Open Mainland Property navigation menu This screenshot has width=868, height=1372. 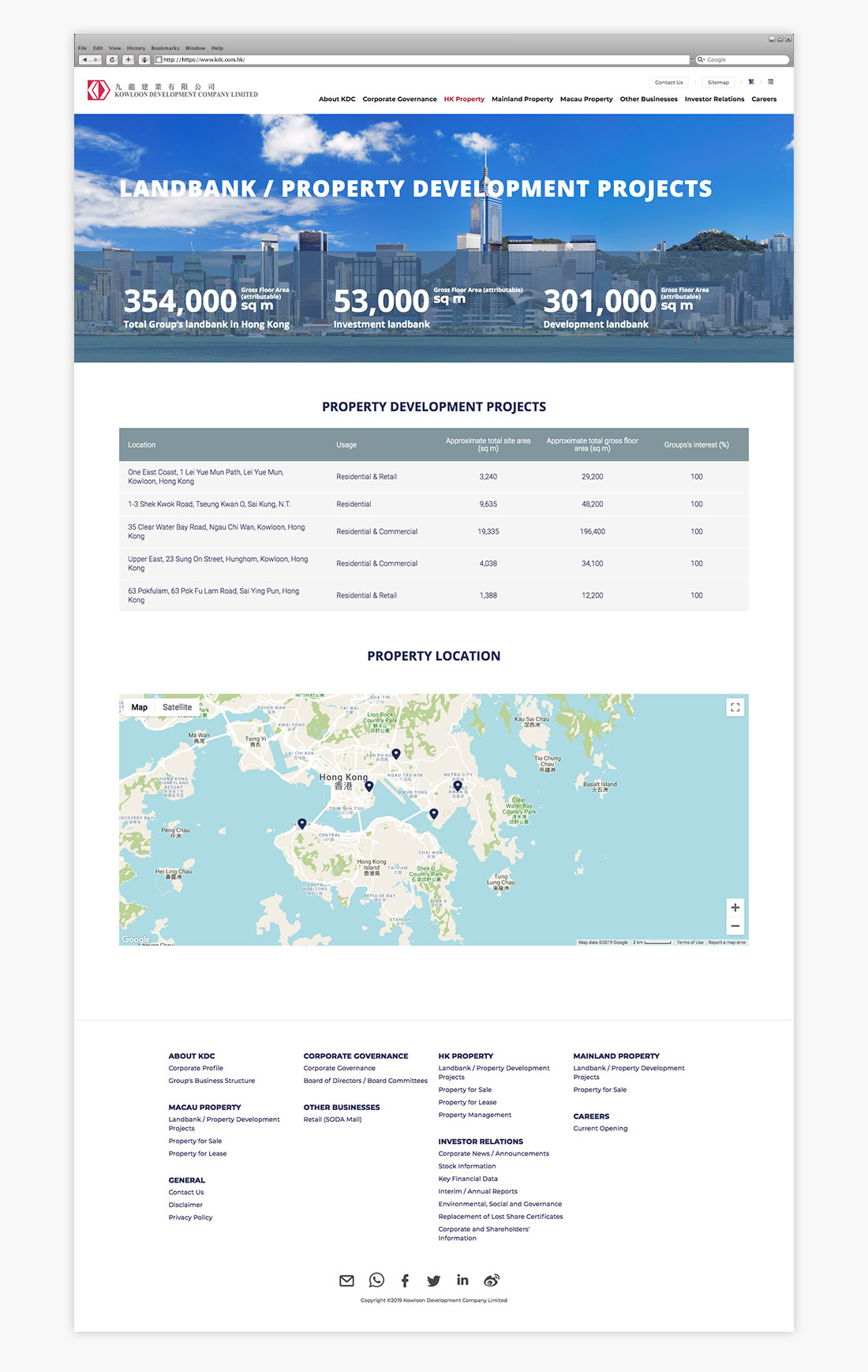(522, 99)
